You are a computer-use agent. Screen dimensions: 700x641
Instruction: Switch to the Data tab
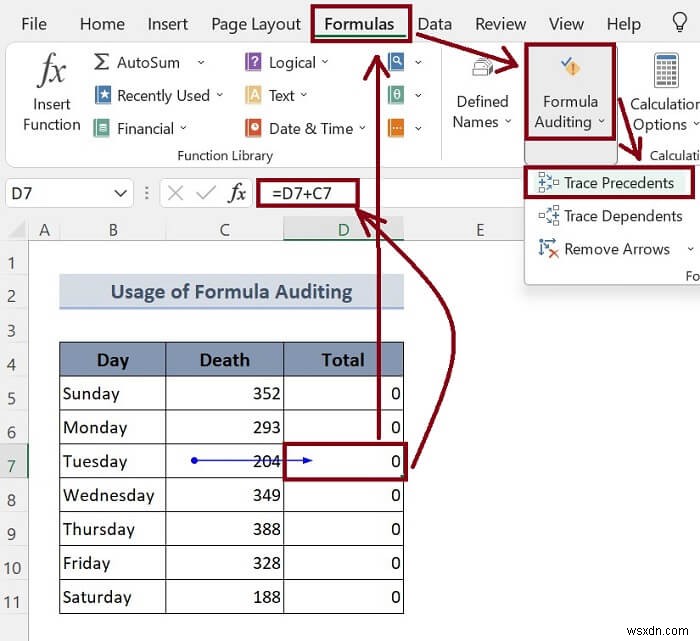coord(434,24)
